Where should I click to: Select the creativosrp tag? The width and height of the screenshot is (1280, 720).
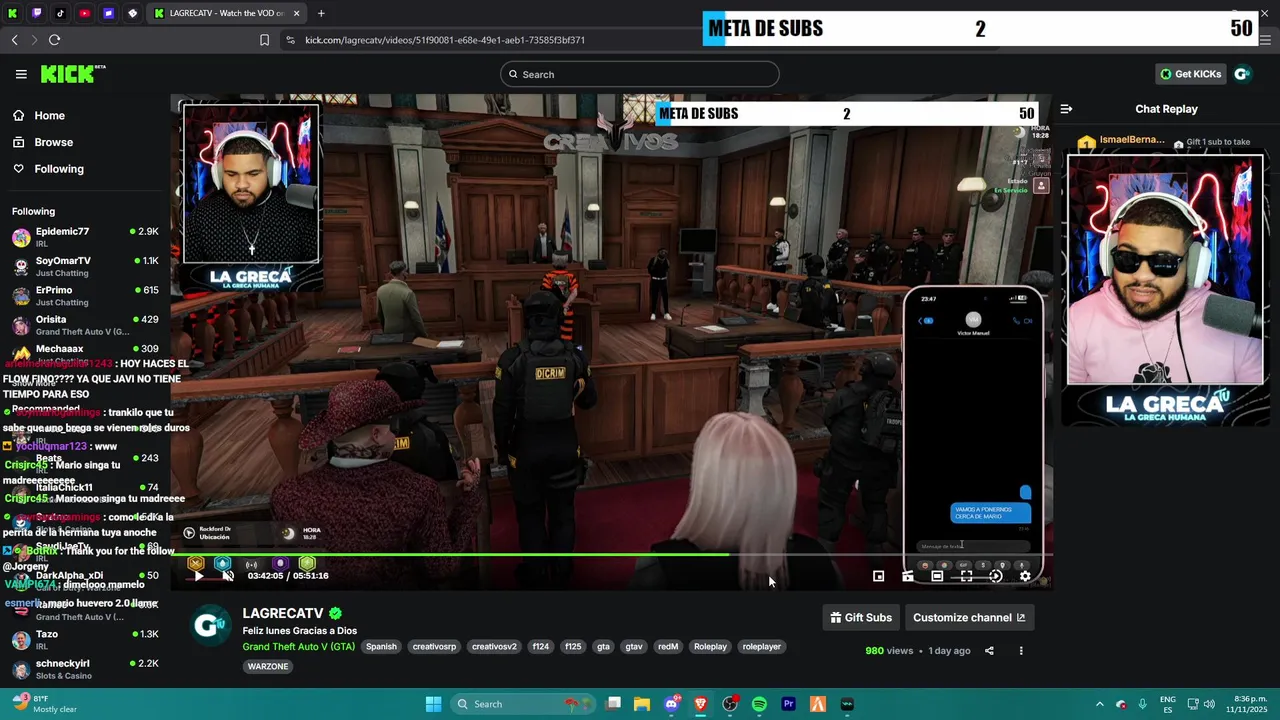tap(434, 647)
